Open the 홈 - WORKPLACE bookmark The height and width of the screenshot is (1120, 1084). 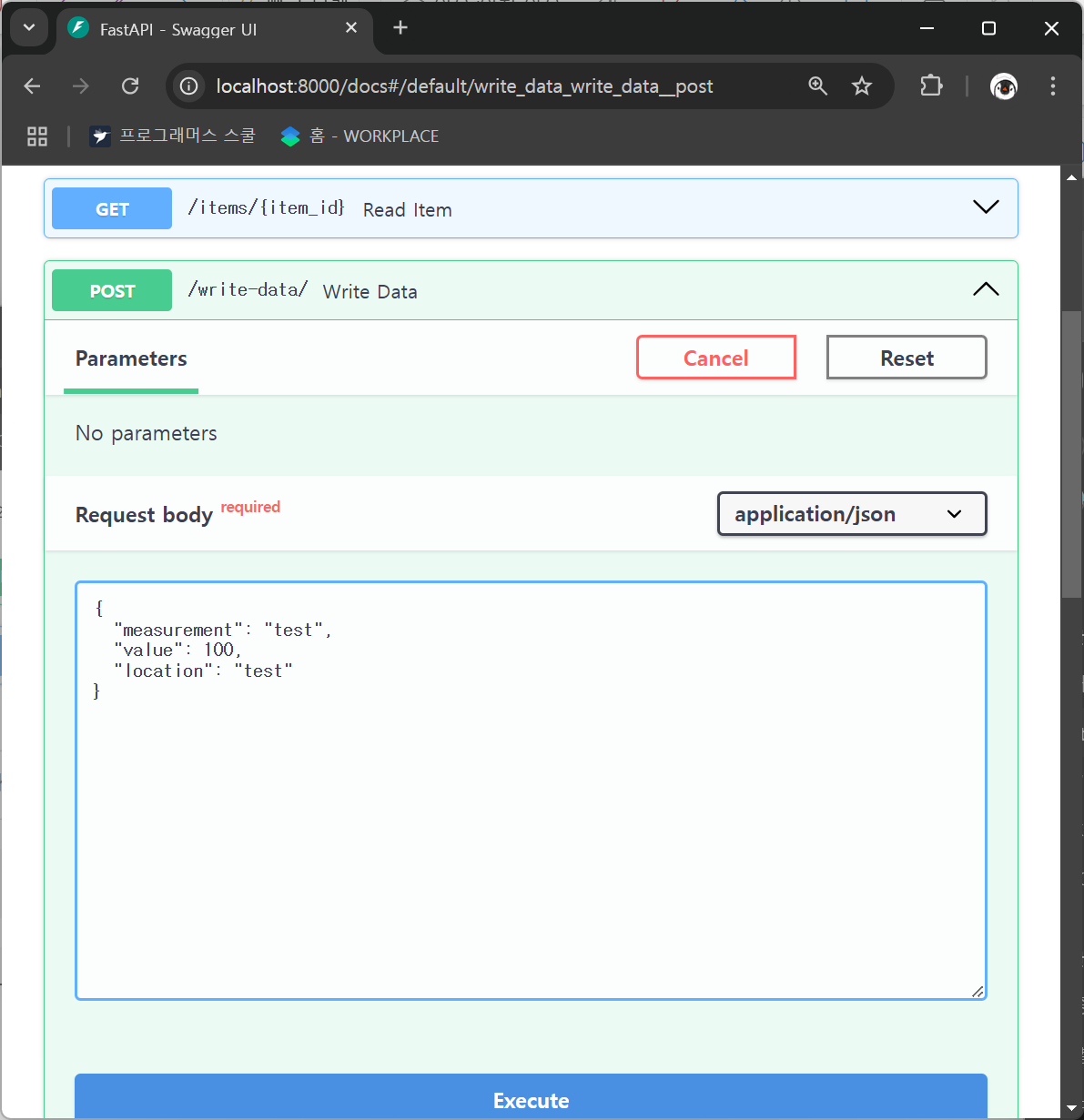point(360,136)
